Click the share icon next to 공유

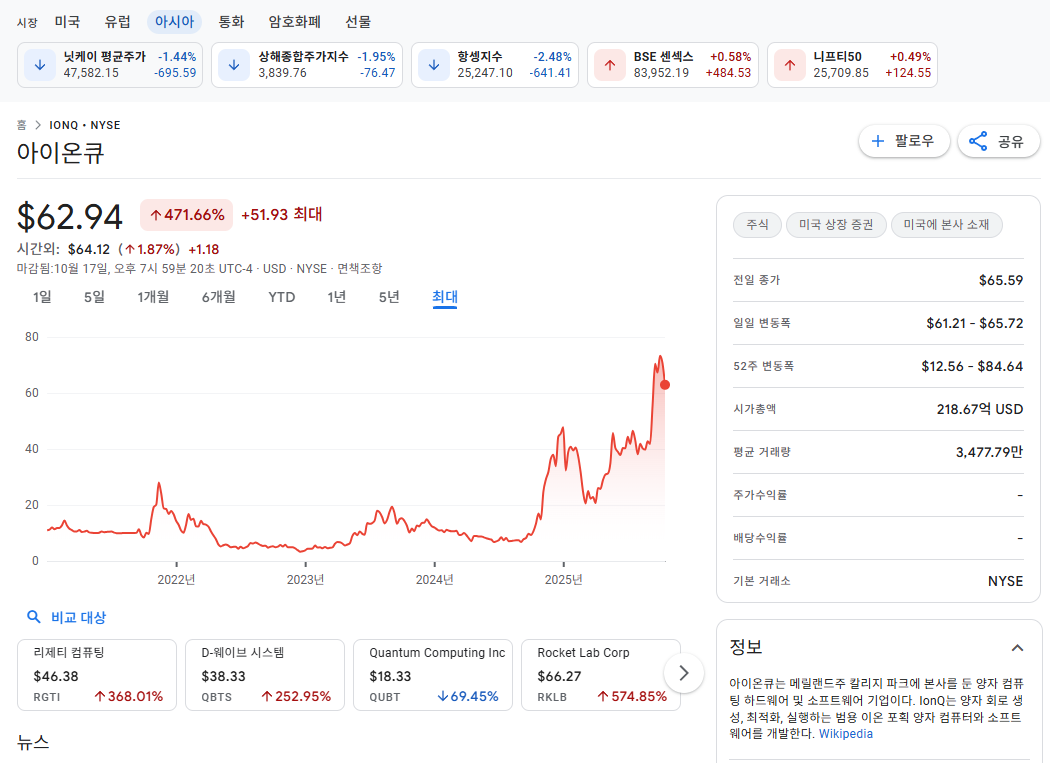pos(978,141)
